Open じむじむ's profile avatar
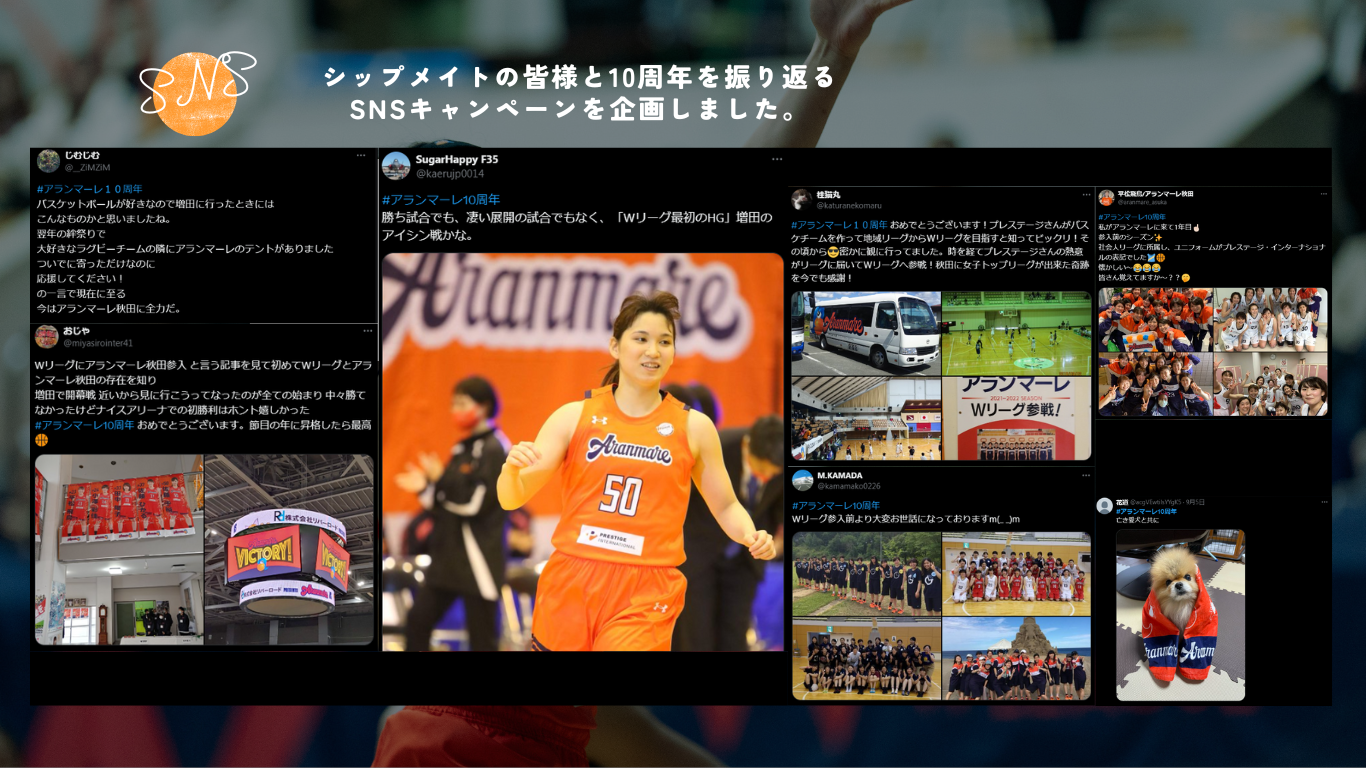 coord(48,161)
